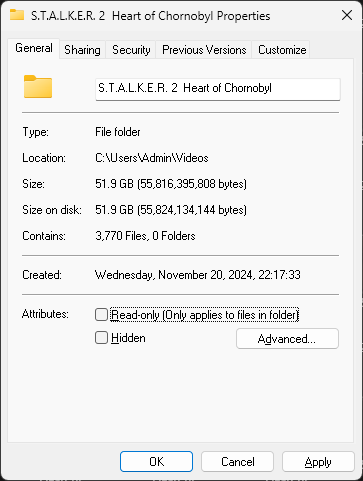
Task: Open Advanced attributes dialog
Action: click(x=287, y=339)
